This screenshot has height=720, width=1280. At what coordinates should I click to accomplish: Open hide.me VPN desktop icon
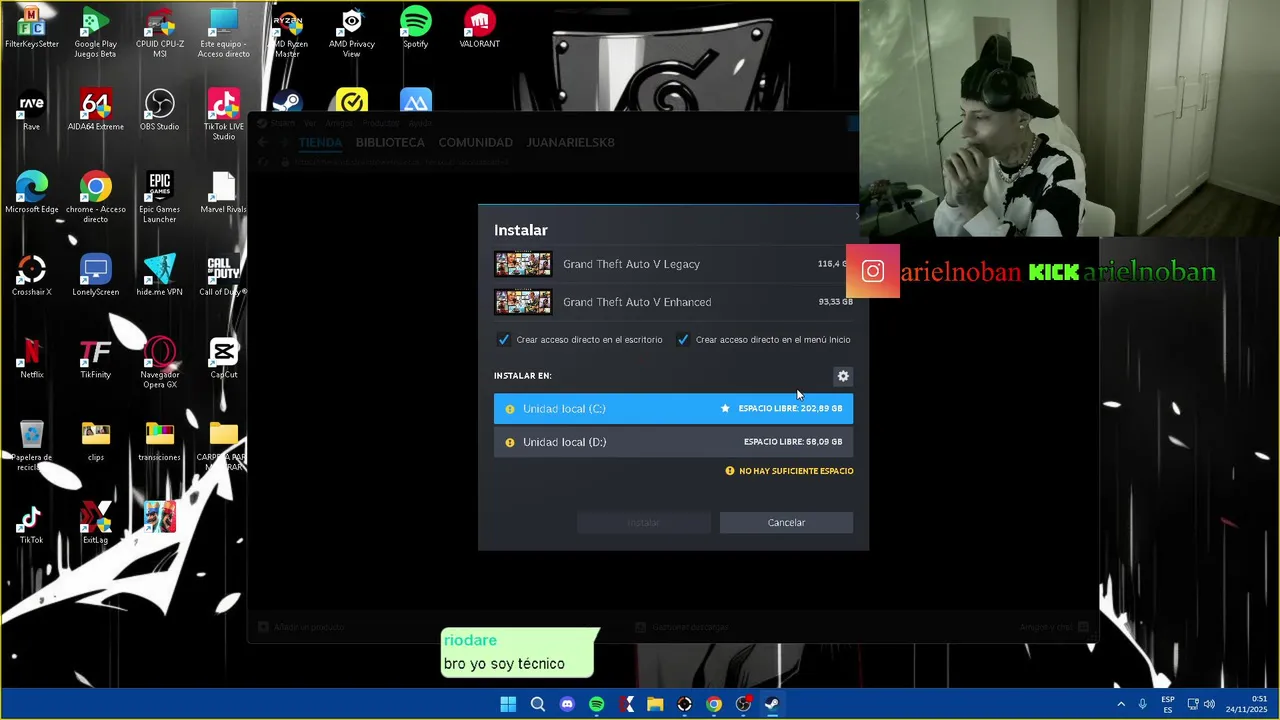(160, 276)
